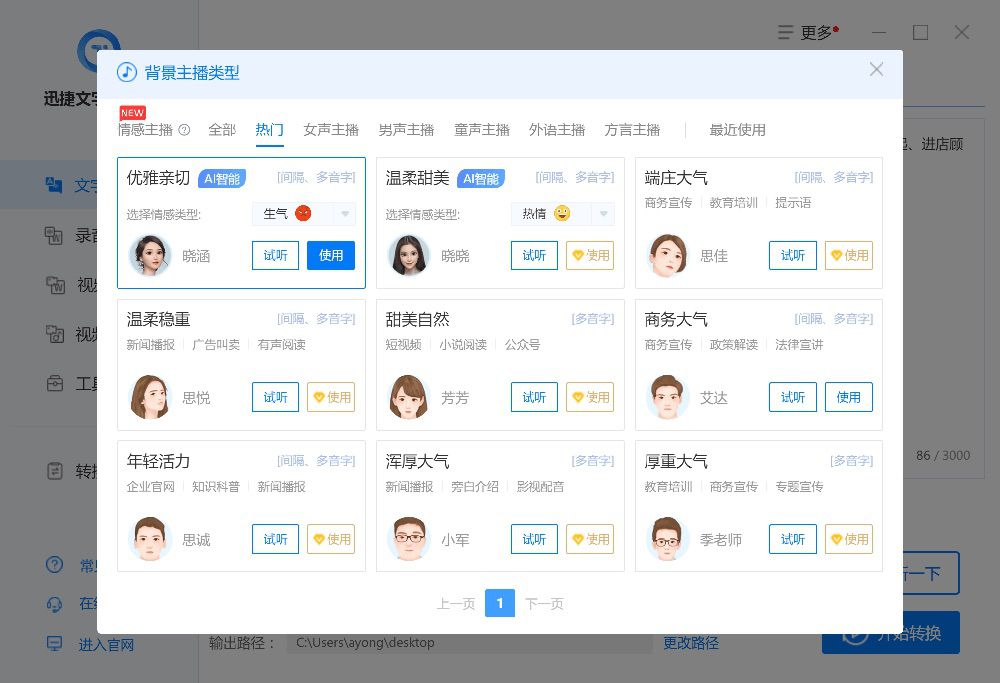Click 艾达 anchor avatar
1000x683 pixels.
[x=667, y=397]
